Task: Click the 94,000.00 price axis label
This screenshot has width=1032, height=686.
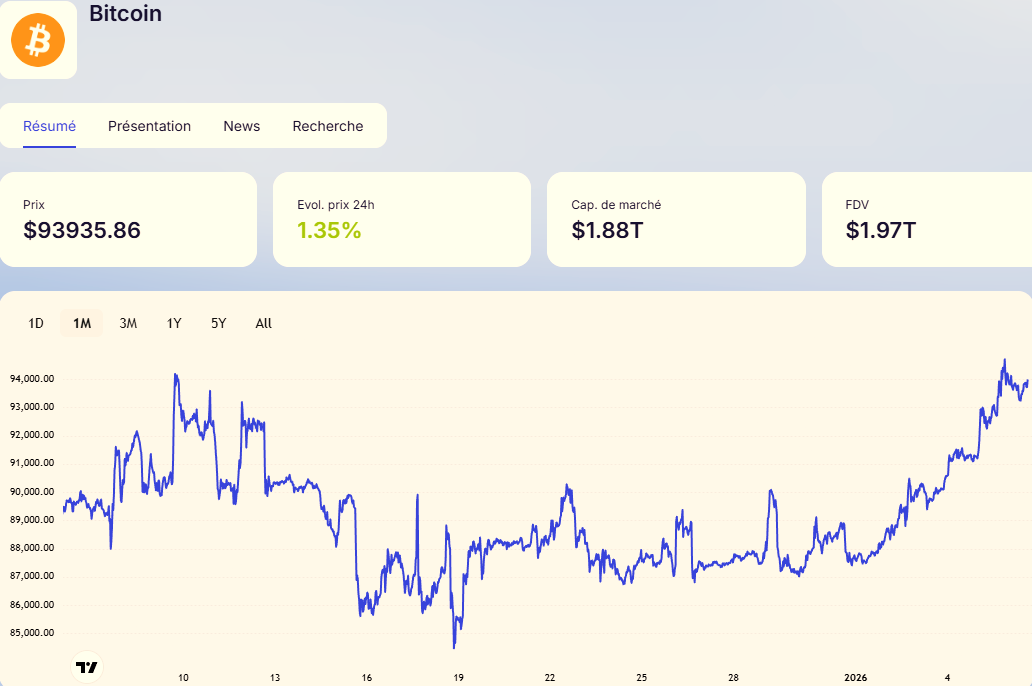Action: tap(31, 379)
